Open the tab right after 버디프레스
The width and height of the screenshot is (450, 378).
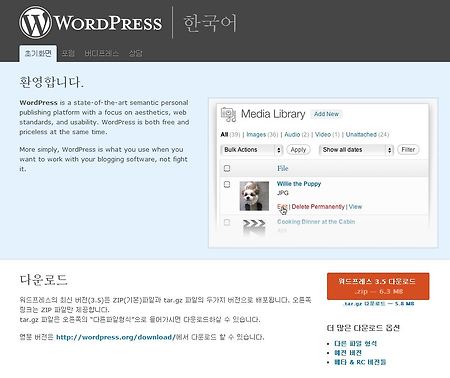pos(136,53)
